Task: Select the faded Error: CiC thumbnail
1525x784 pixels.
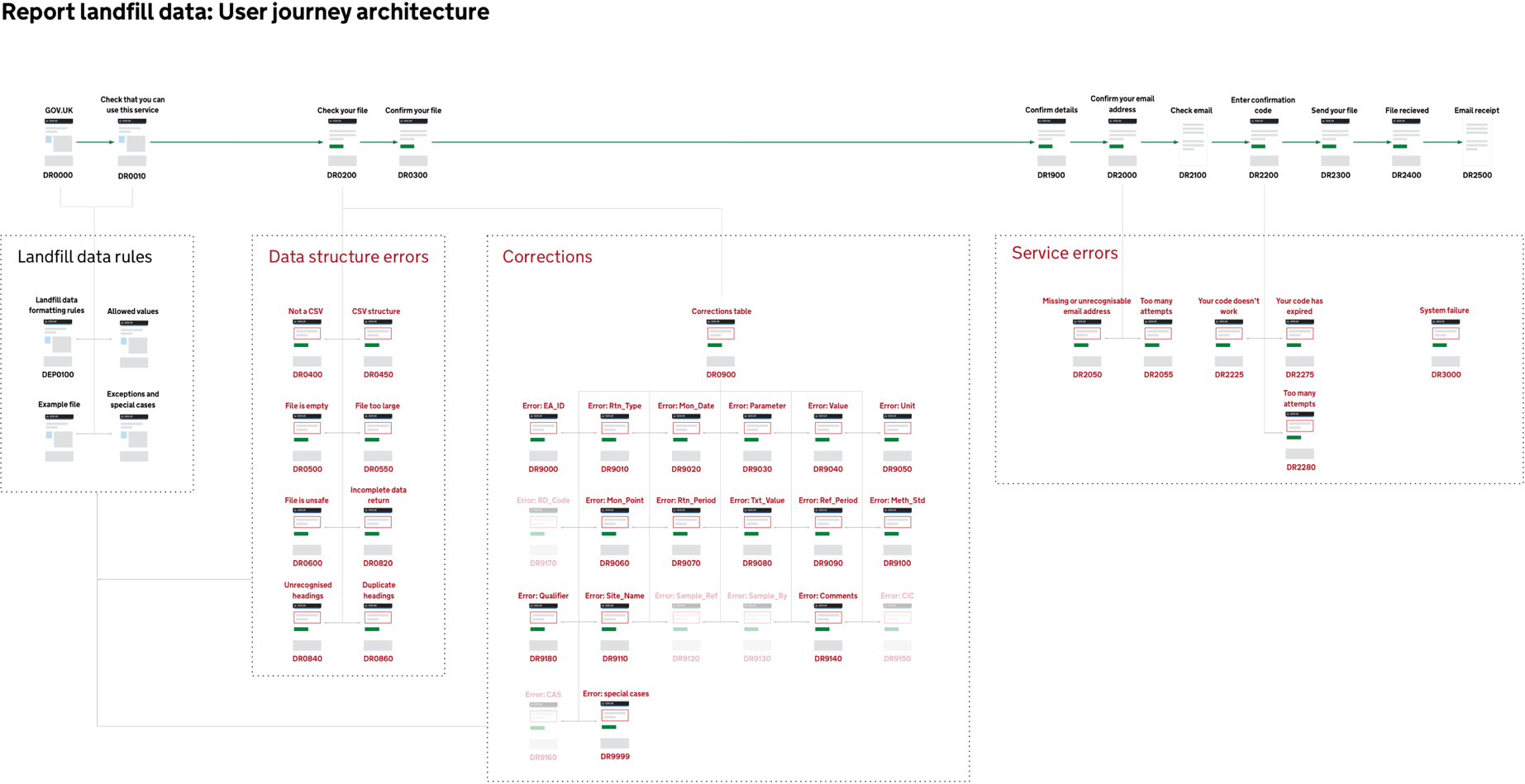Action: tap(897, 627)
